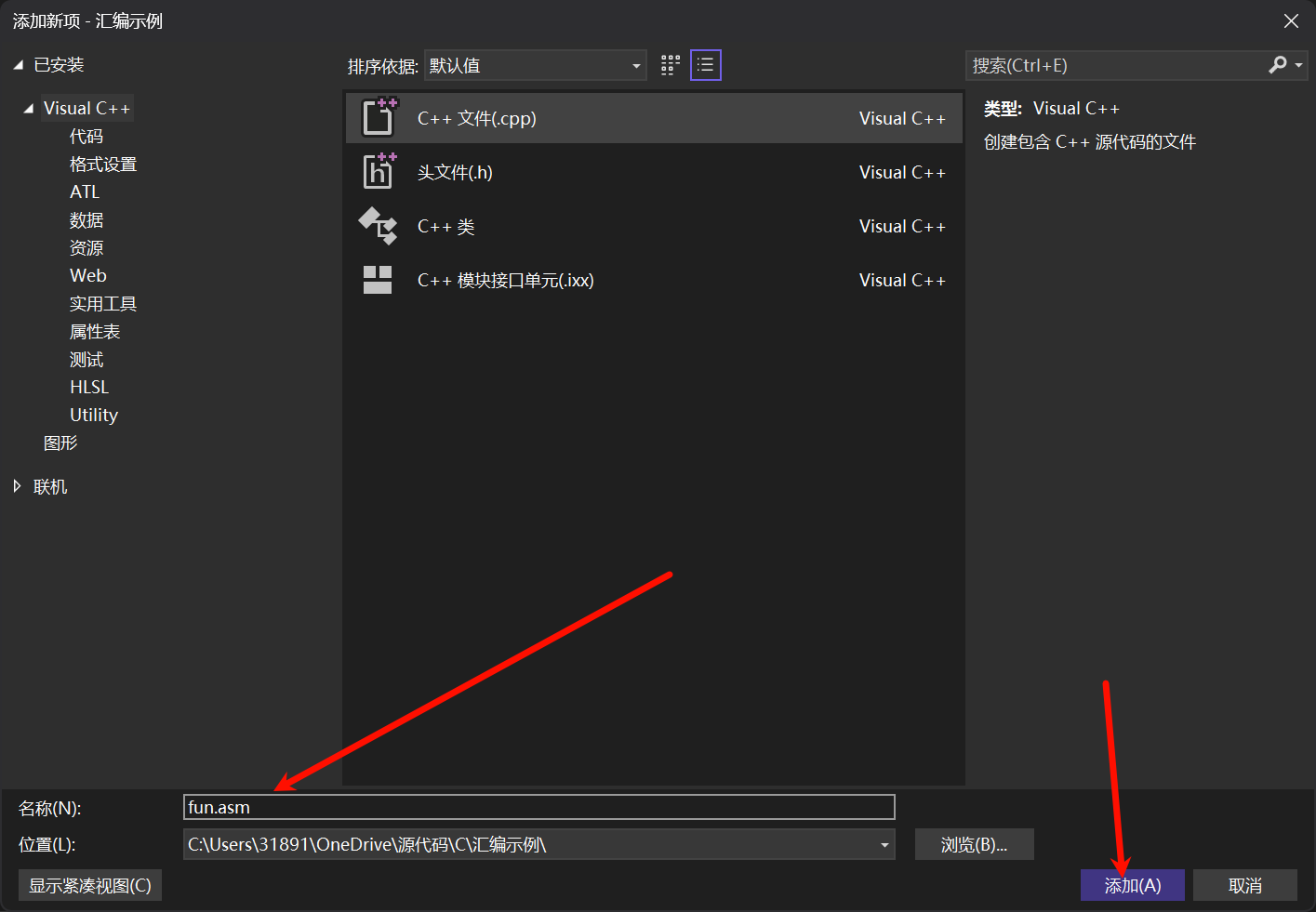
Task: Choose the C++ 类 template icon
Action: [x=378, y=226]
